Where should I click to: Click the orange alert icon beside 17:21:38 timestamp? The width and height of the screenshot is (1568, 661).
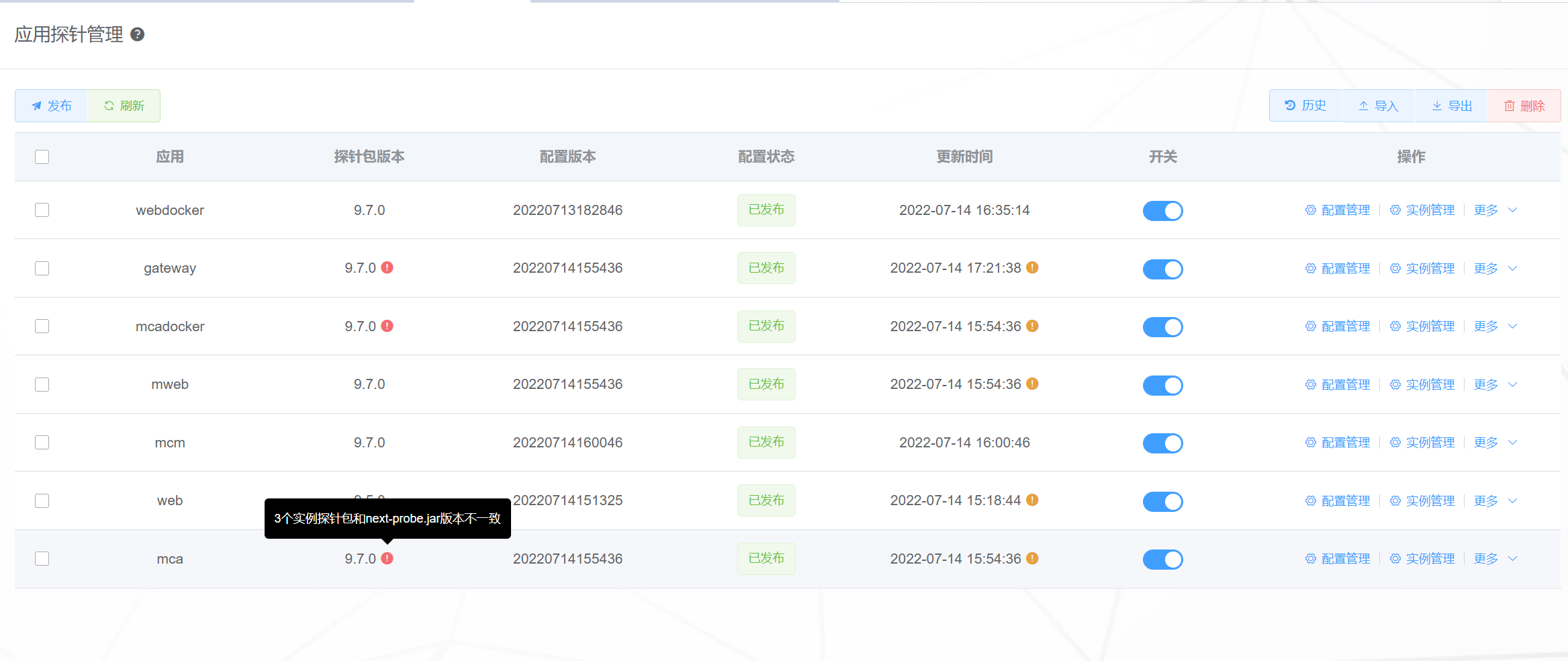[x=1033, y=267]
